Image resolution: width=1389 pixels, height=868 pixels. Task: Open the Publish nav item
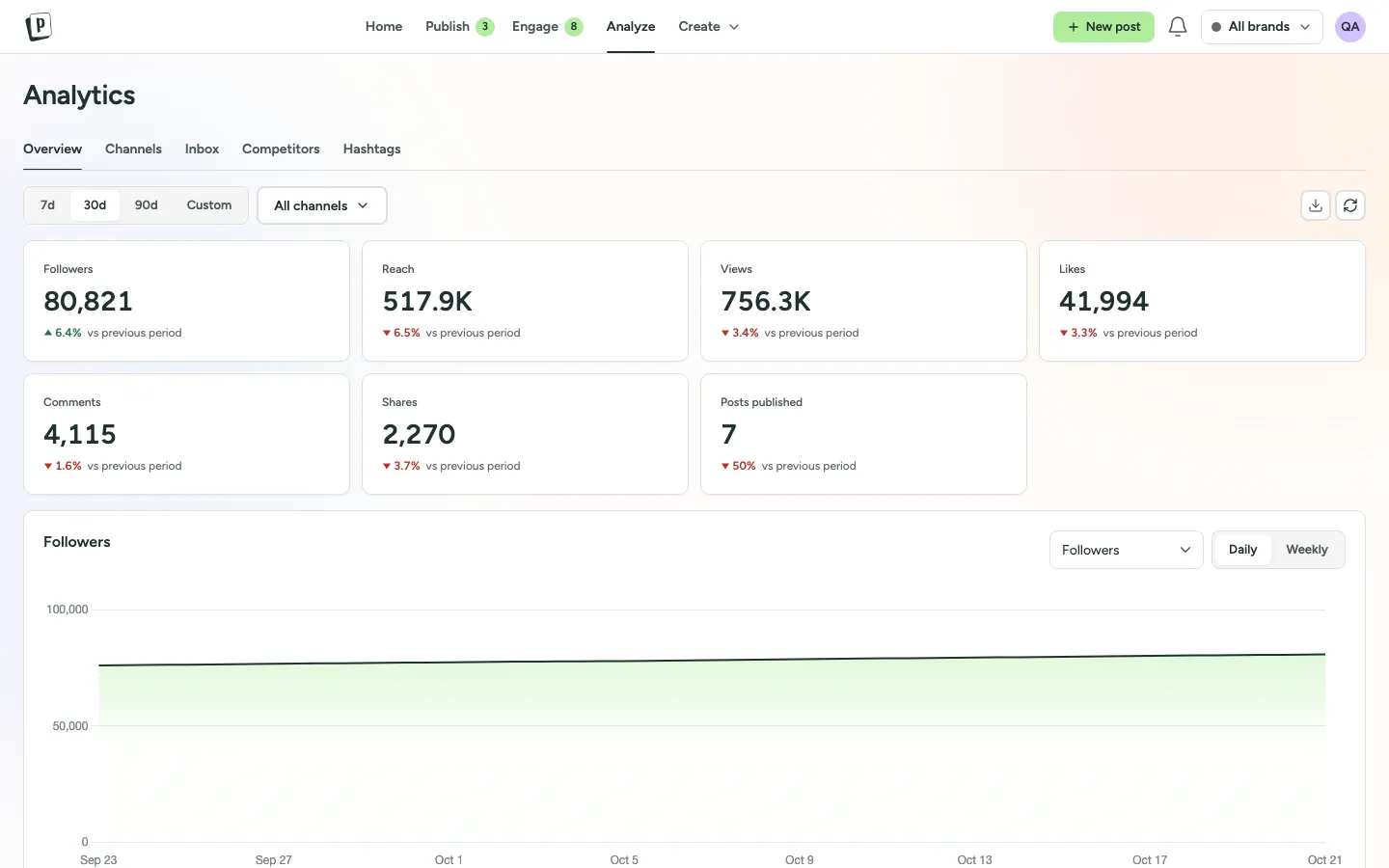click(x=448, y=27)
